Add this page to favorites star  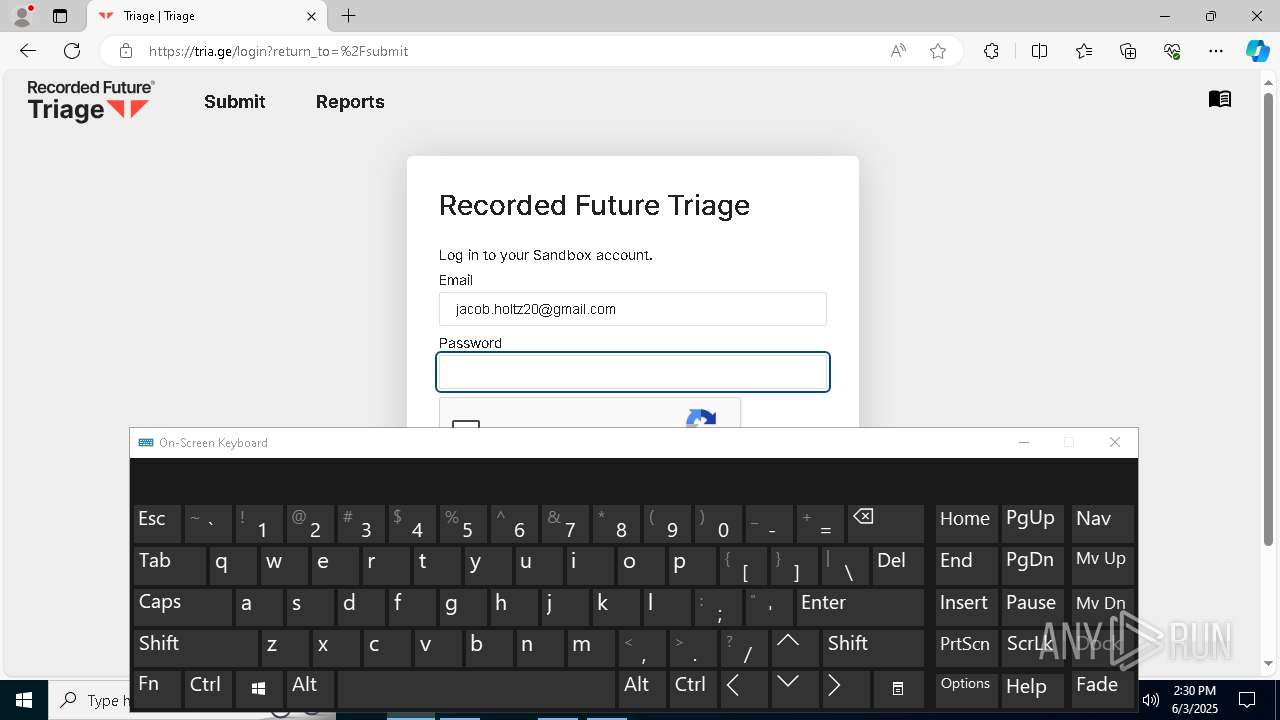pyautogui.click(x=938, y=51)
